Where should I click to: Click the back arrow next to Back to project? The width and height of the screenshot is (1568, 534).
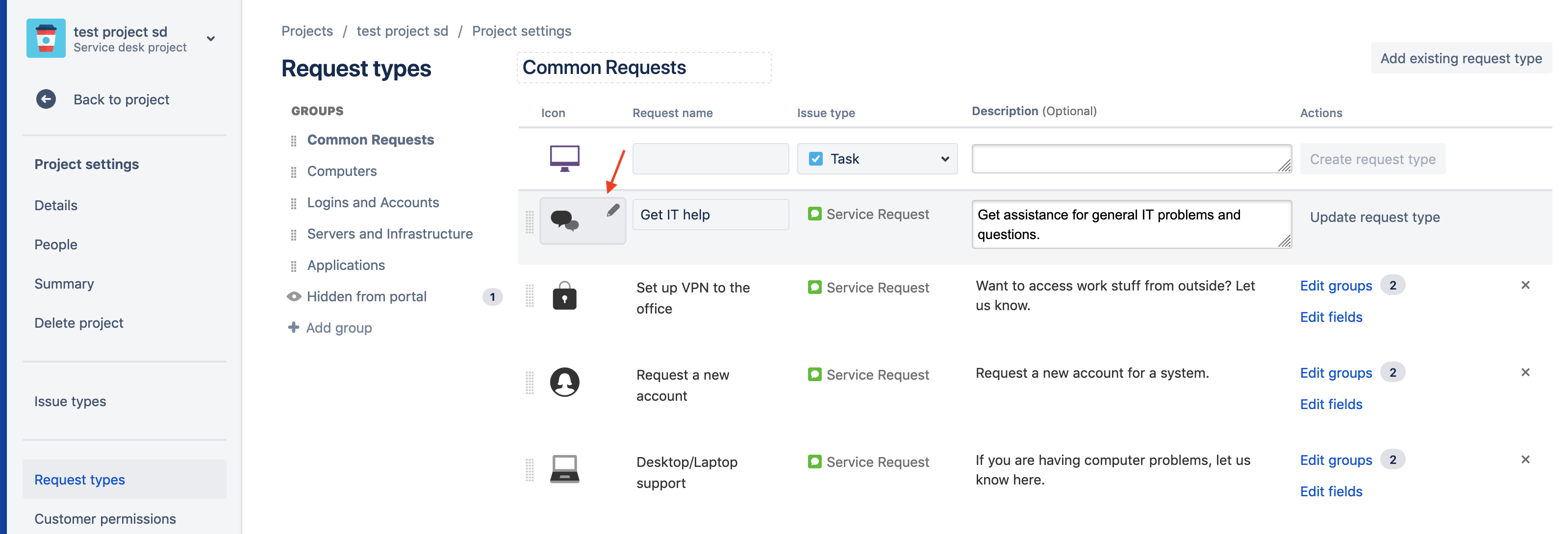pyautogui.click(x=46, y=98)
